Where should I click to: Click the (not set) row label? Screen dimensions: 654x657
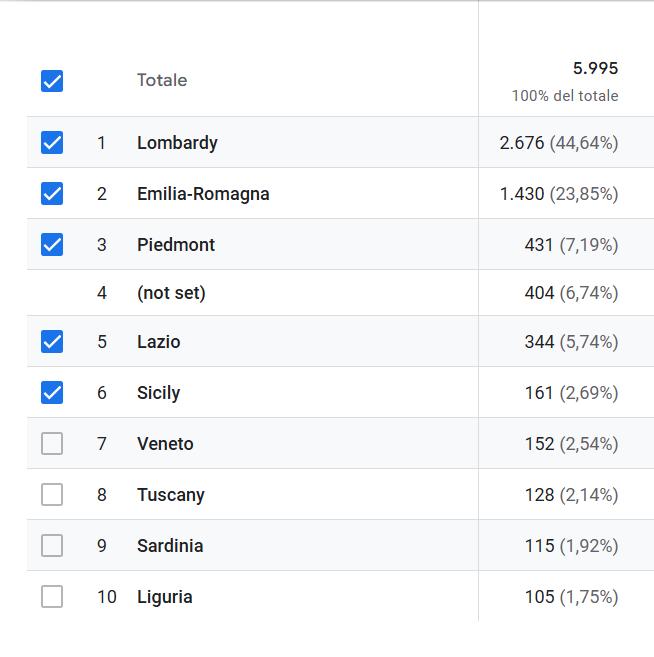pyautogui.click(x=171, y=293)
